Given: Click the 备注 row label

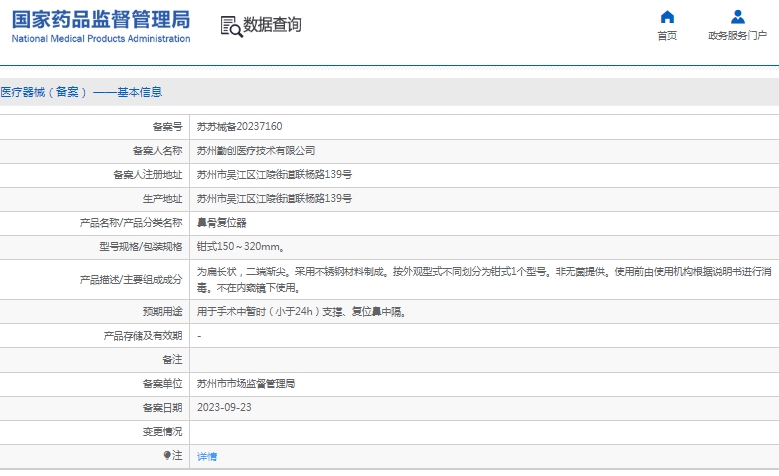Looking at the screenshot, I should pos(172,360).
